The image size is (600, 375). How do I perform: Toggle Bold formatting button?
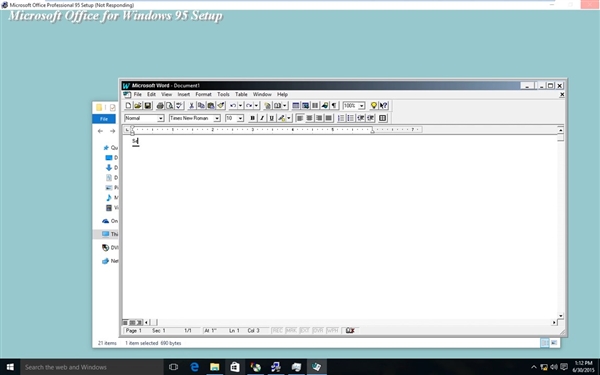tap(252, 118)
